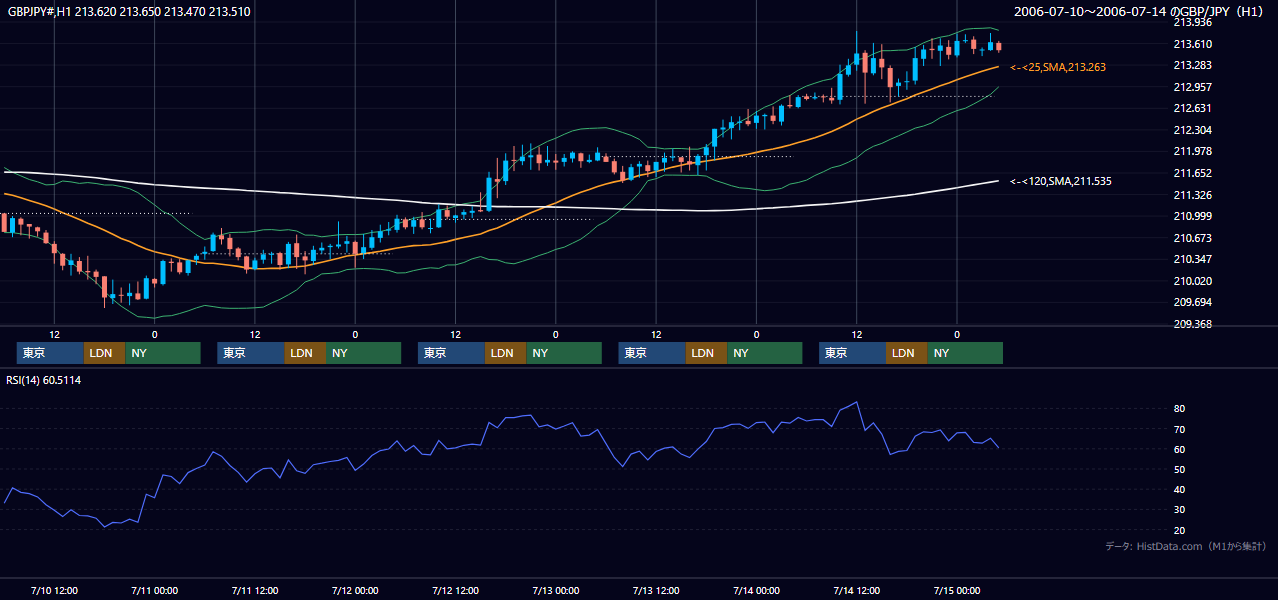This screenshot has width=1278, height=600.
Task: Click the 7/12 00:00 time axis label
Action: 355,590
